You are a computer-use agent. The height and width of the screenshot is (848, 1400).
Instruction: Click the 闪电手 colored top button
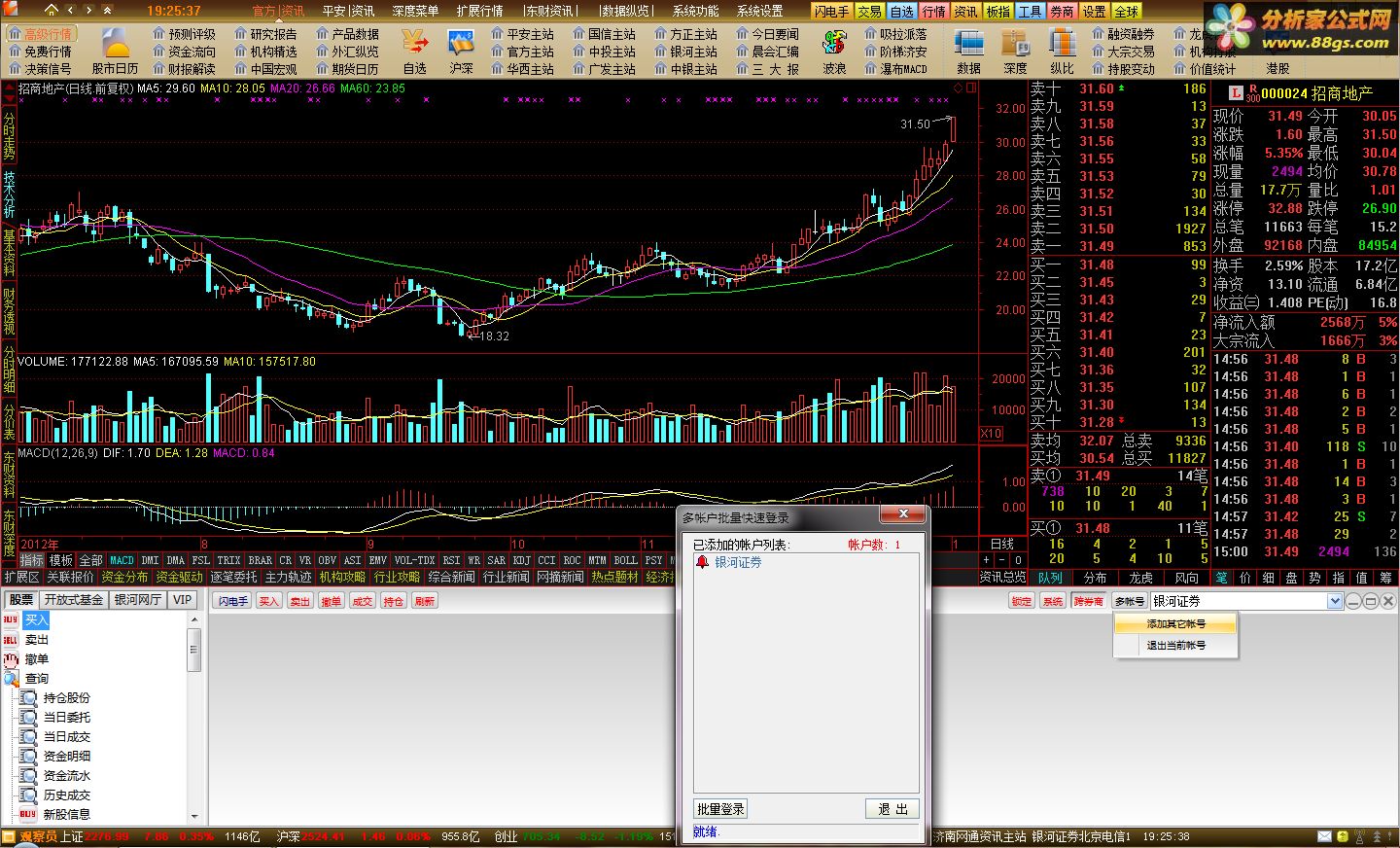(831, 11)
